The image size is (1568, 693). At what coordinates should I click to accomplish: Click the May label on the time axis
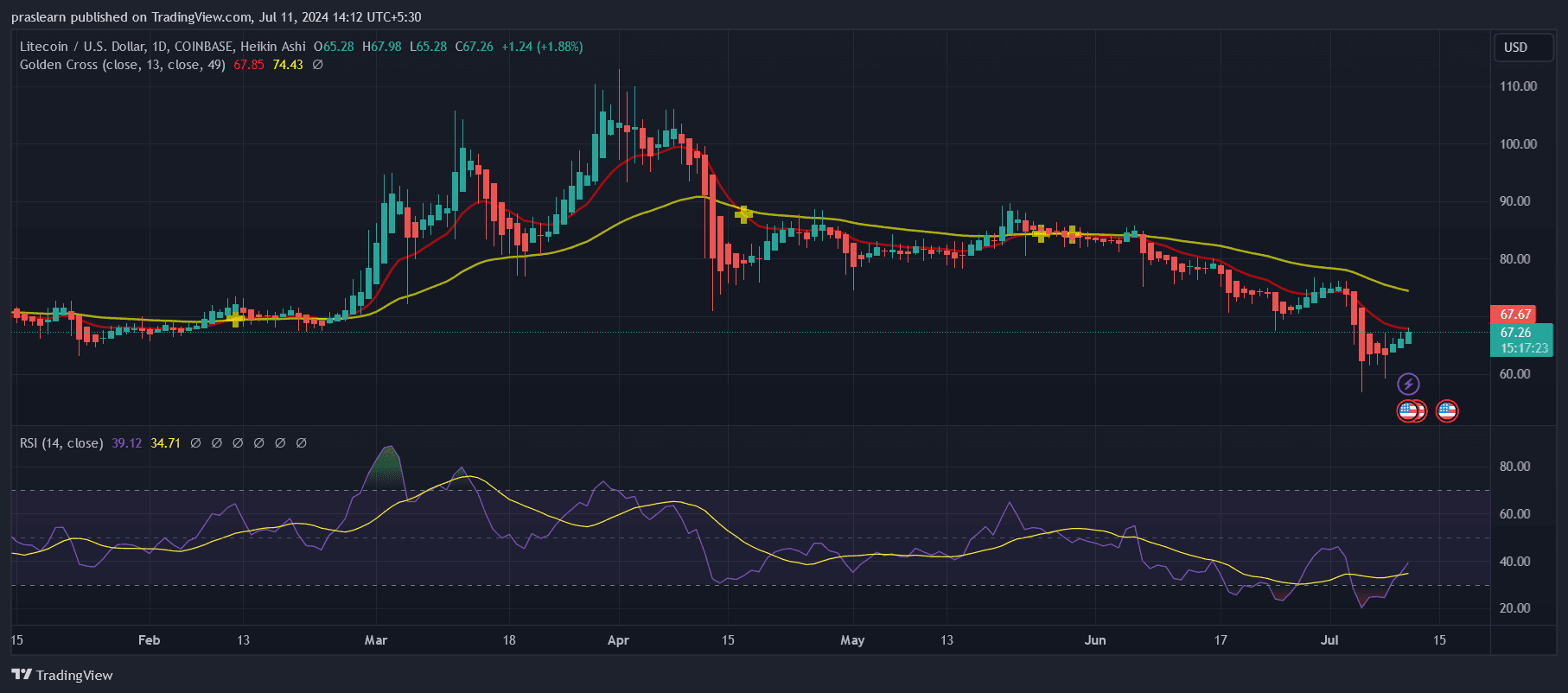852,640
